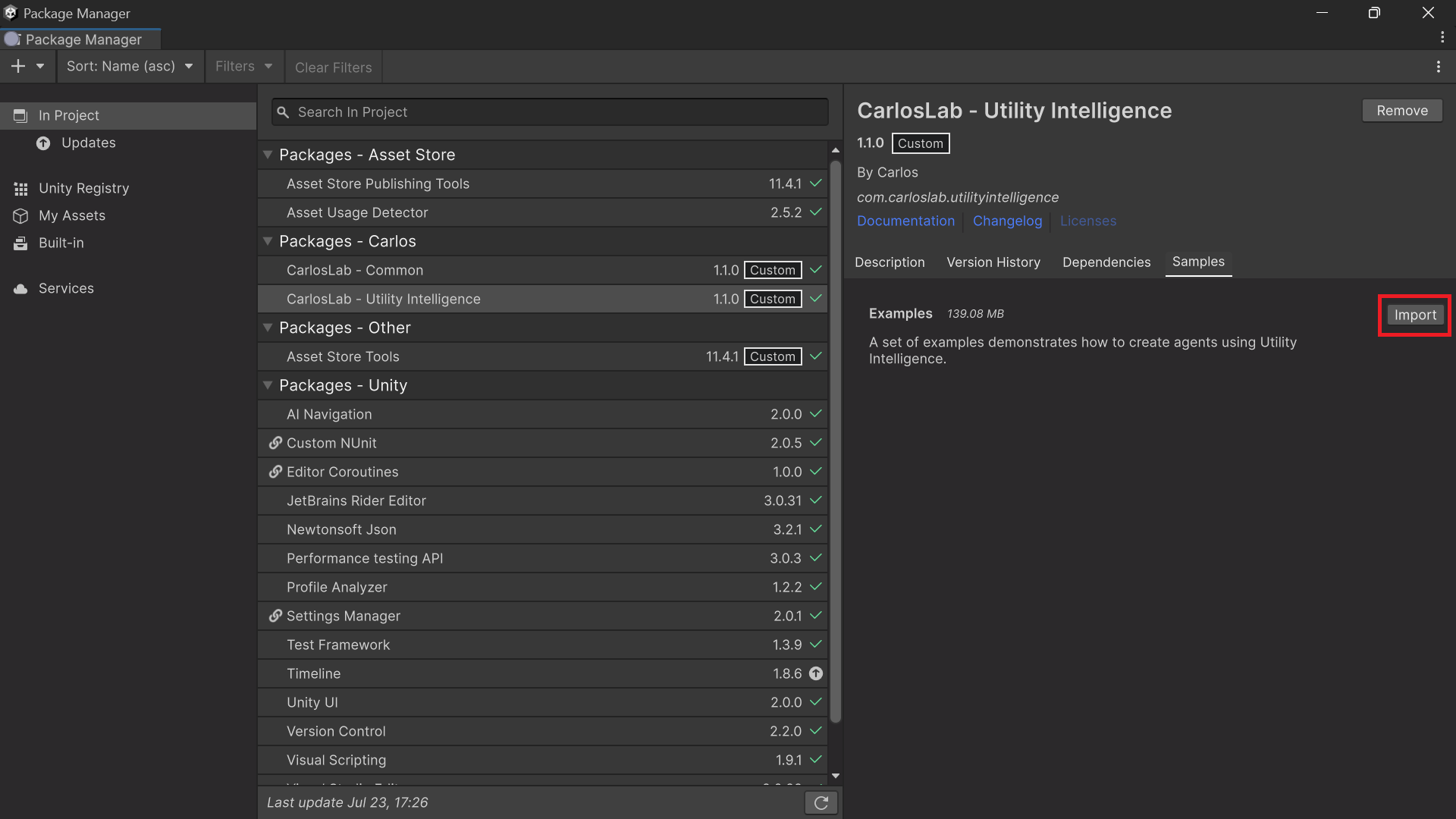
Task: Select Asset Usage Detector package
Action: [x=543, y=212]
